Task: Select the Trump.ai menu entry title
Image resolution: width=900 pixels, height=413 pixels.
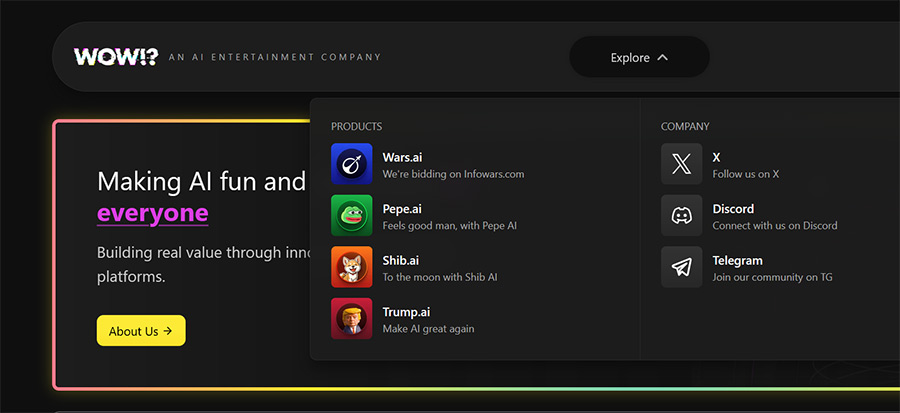Action: tap(406, 312)
